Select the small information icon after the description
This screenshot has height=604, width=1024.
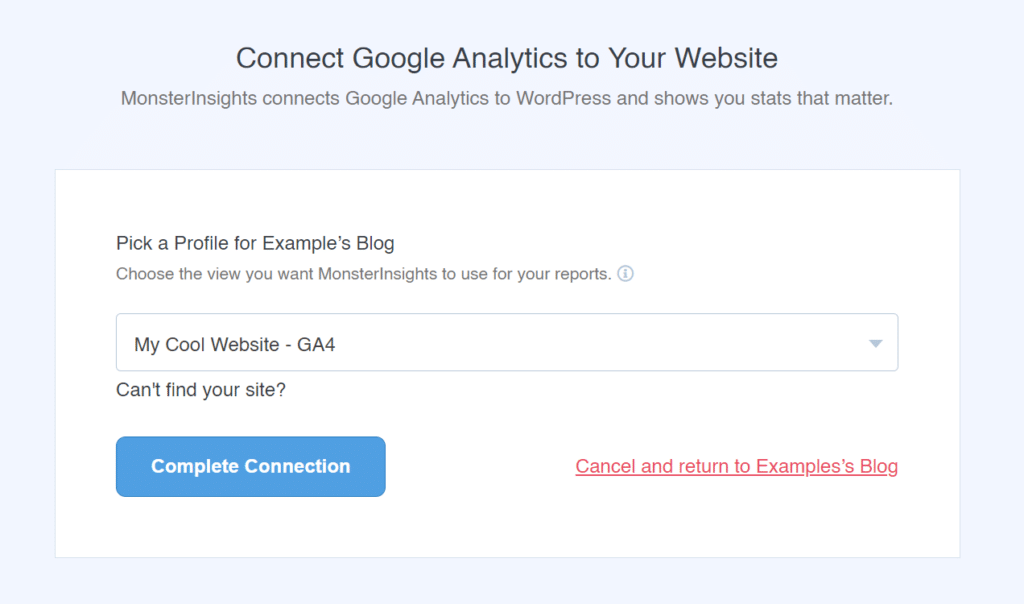626,273
